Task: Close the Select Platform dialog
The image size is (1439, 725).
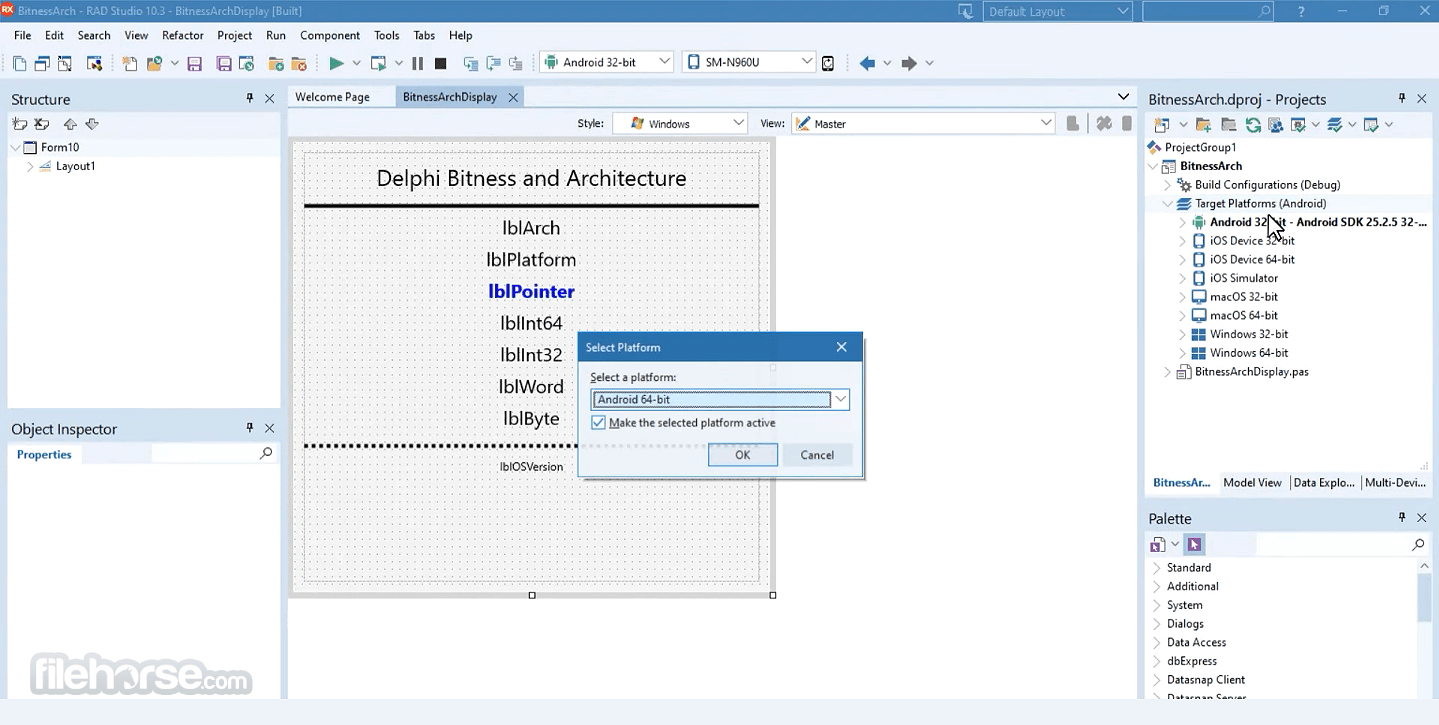Action: (841, 347)
